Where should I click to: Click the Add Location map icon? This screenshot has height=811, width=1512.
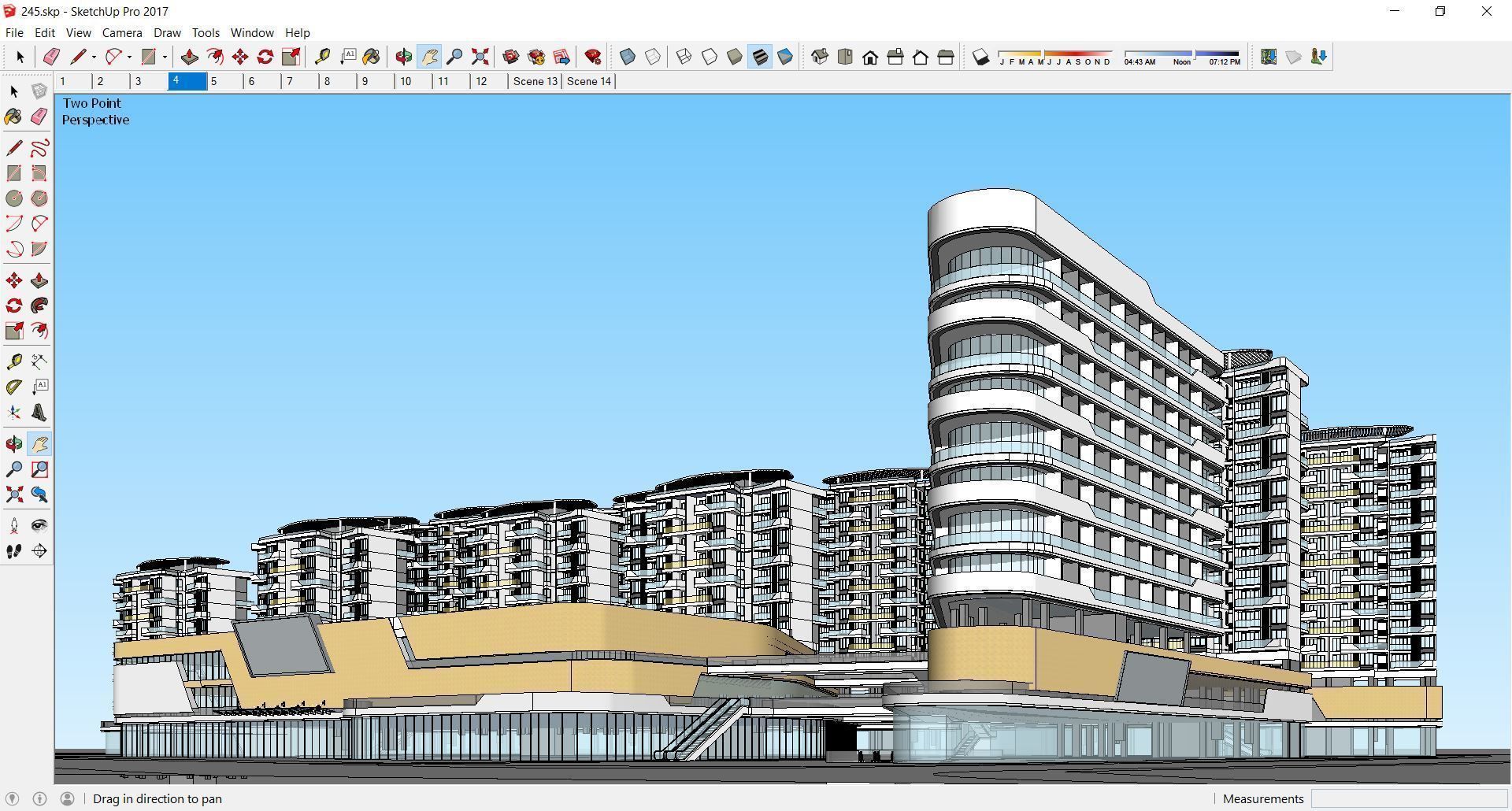[x=1269, y=57]
